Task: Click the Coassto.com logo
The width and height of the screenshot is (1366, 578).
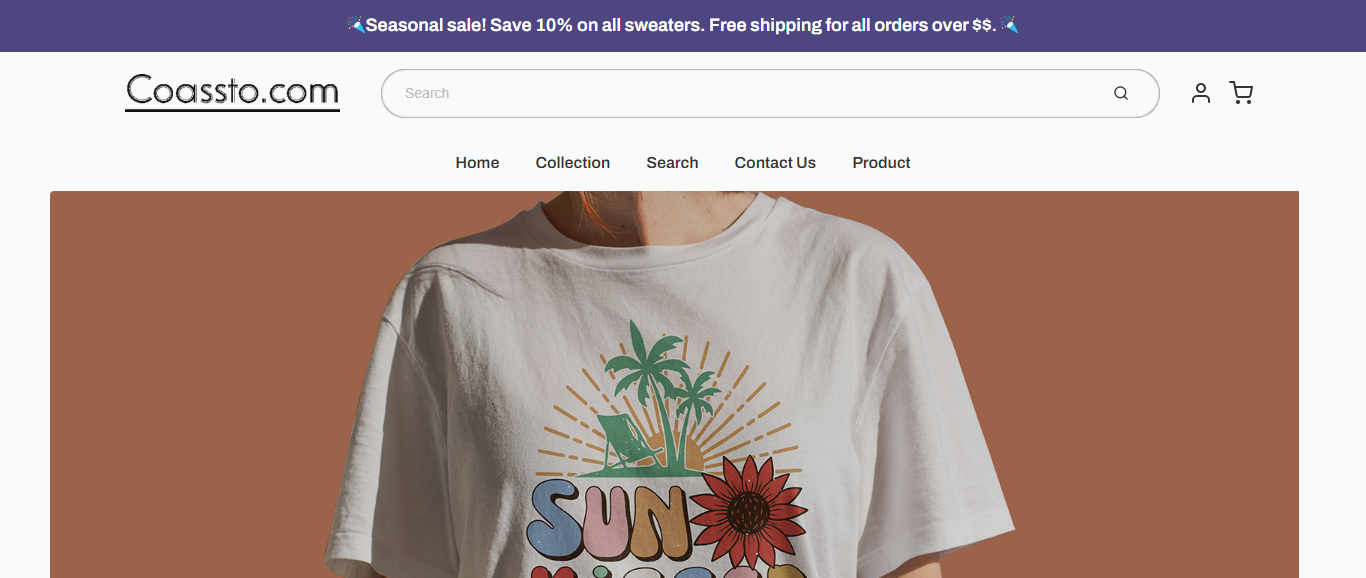Action: (x=232, y=92)
